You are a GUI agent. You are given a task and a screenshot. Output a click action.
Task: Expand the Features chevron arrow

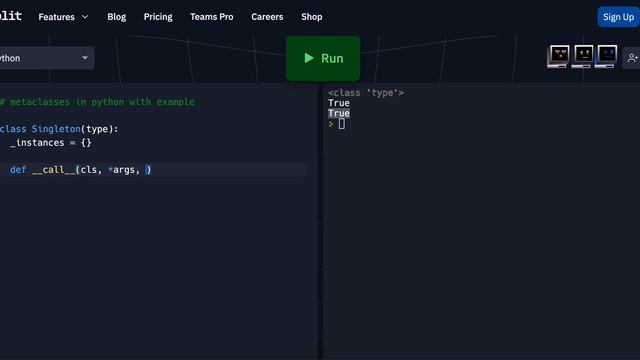tap(85, 17)
